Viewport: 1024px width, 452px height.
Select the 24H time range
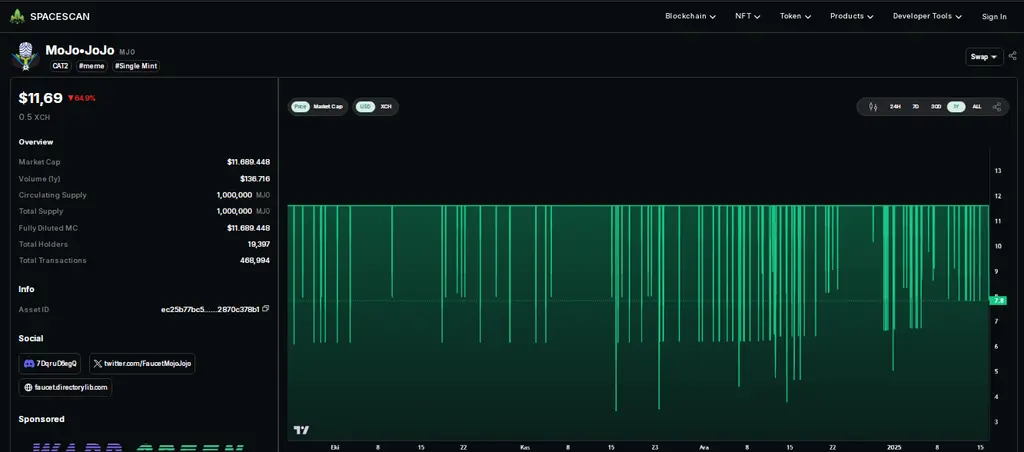pos(895,106)
